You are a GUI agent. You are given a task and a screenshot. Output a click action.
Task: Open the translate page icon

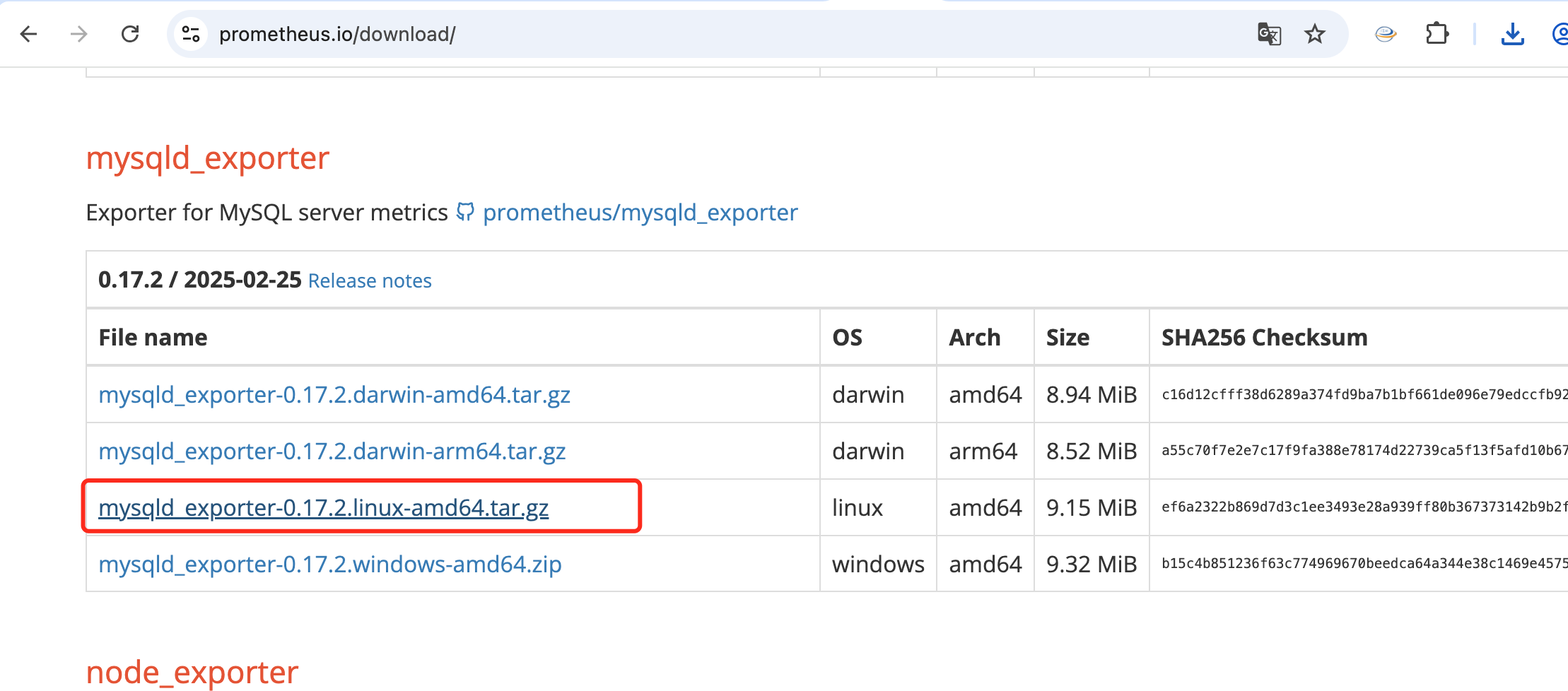pos(1269,34)
